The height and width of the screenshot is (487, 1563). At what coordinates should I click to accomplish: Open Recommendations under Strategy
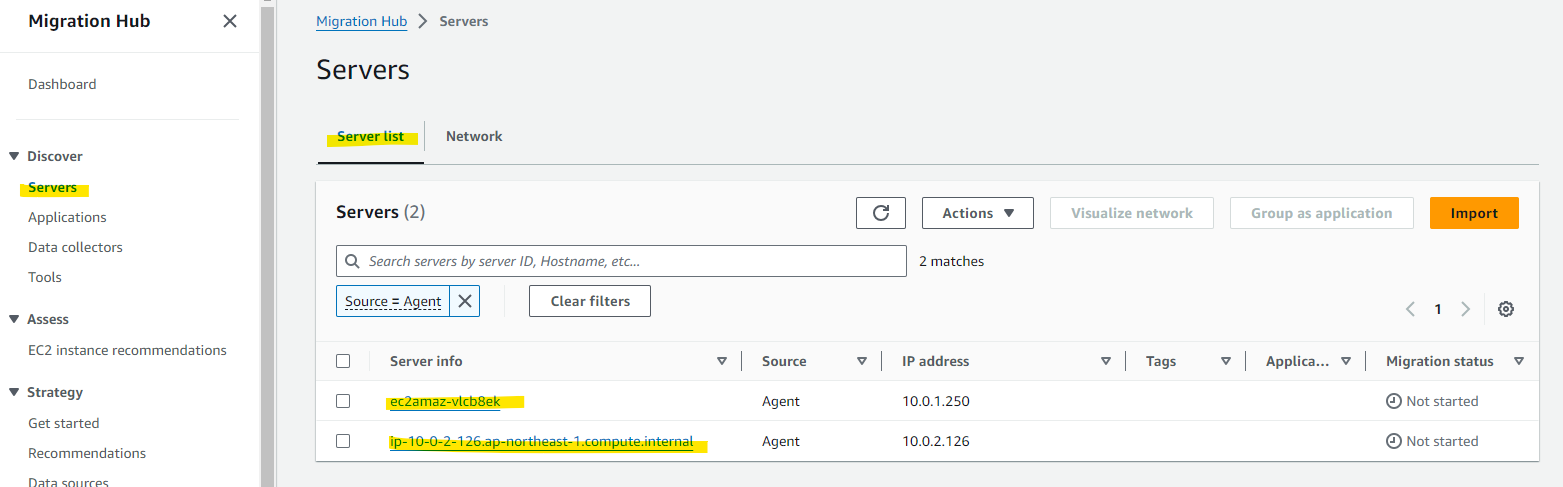point(87,453)
